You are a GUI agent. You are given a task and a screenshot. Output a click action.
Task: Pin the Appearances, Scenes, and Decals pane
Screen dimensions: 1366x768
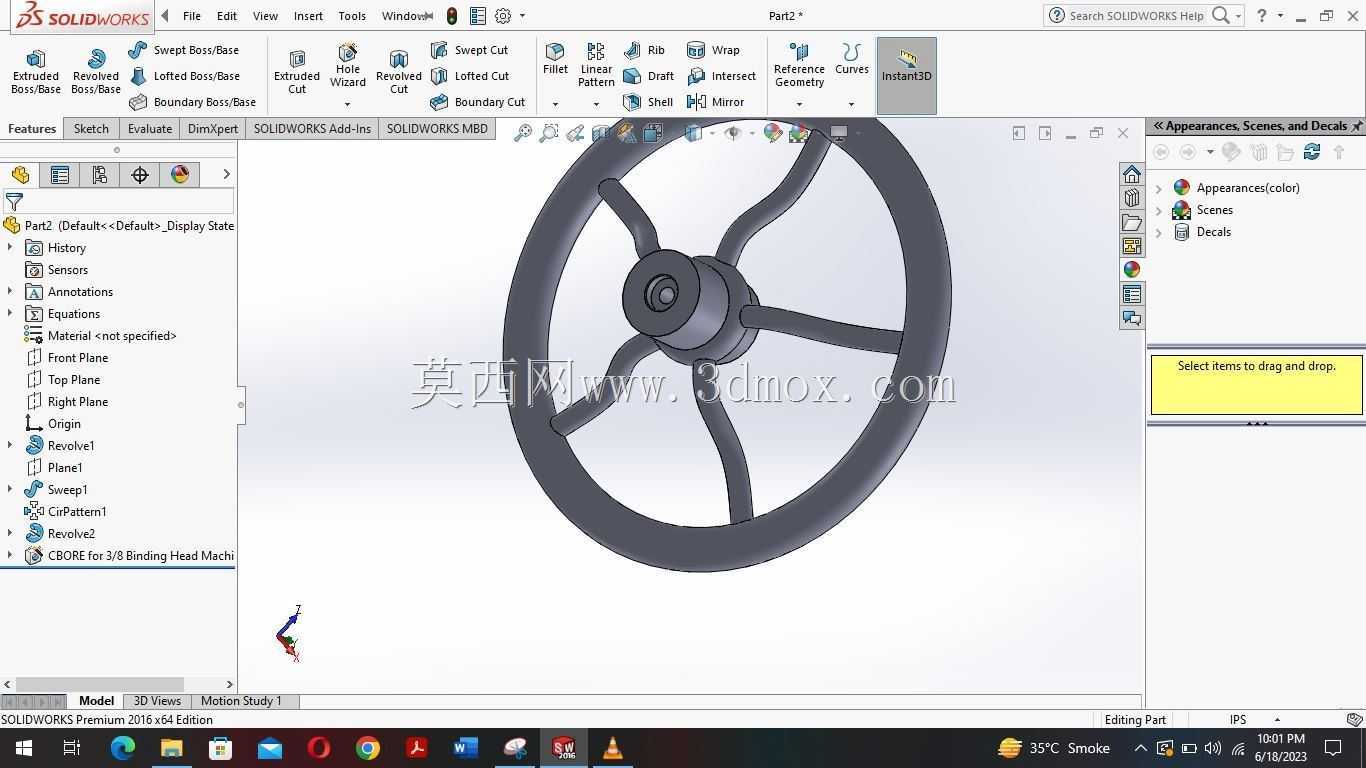click(1357, 126)
